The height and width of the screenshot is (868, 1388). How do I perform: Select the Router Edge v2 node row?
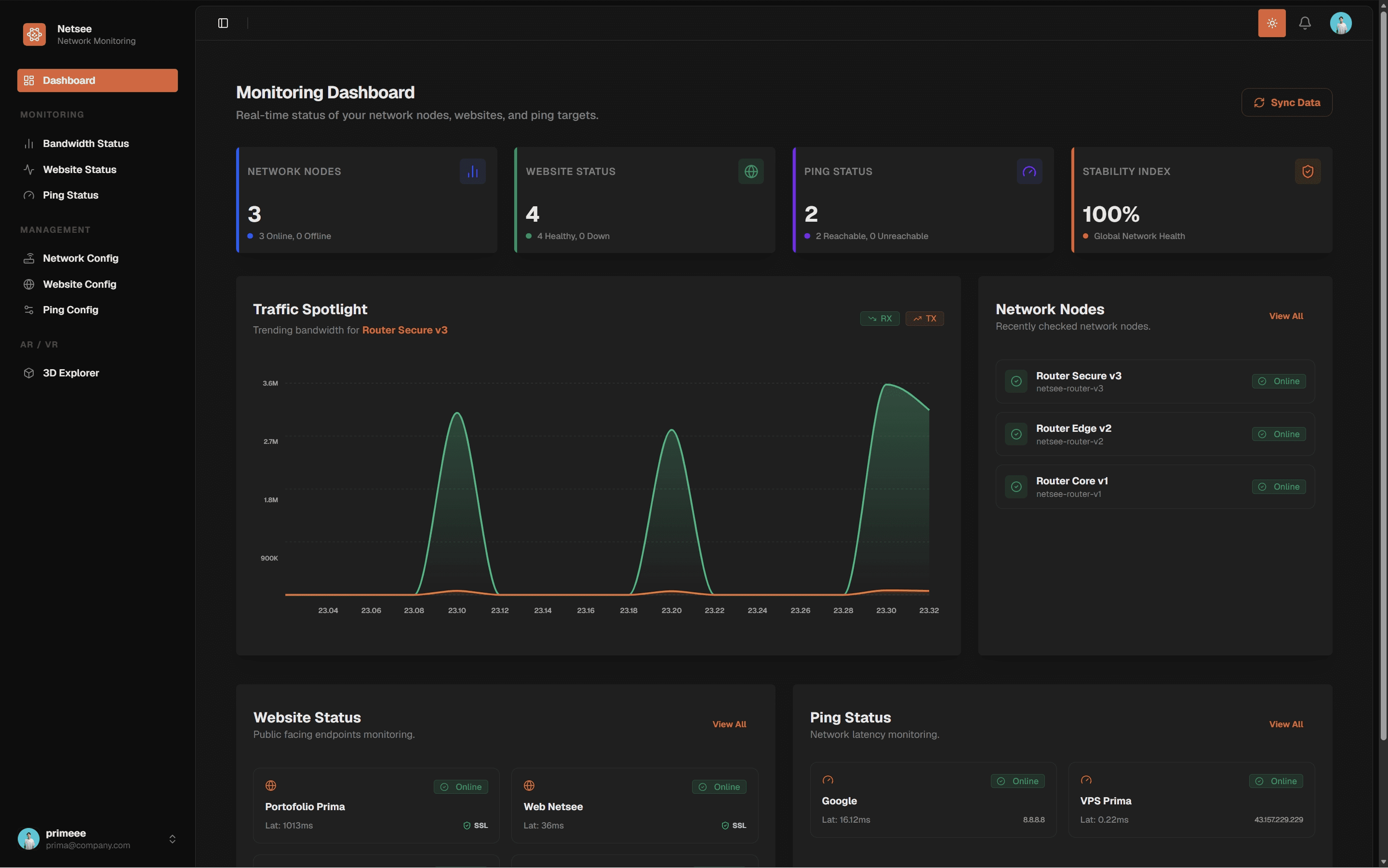click(x=1155, y=434)
